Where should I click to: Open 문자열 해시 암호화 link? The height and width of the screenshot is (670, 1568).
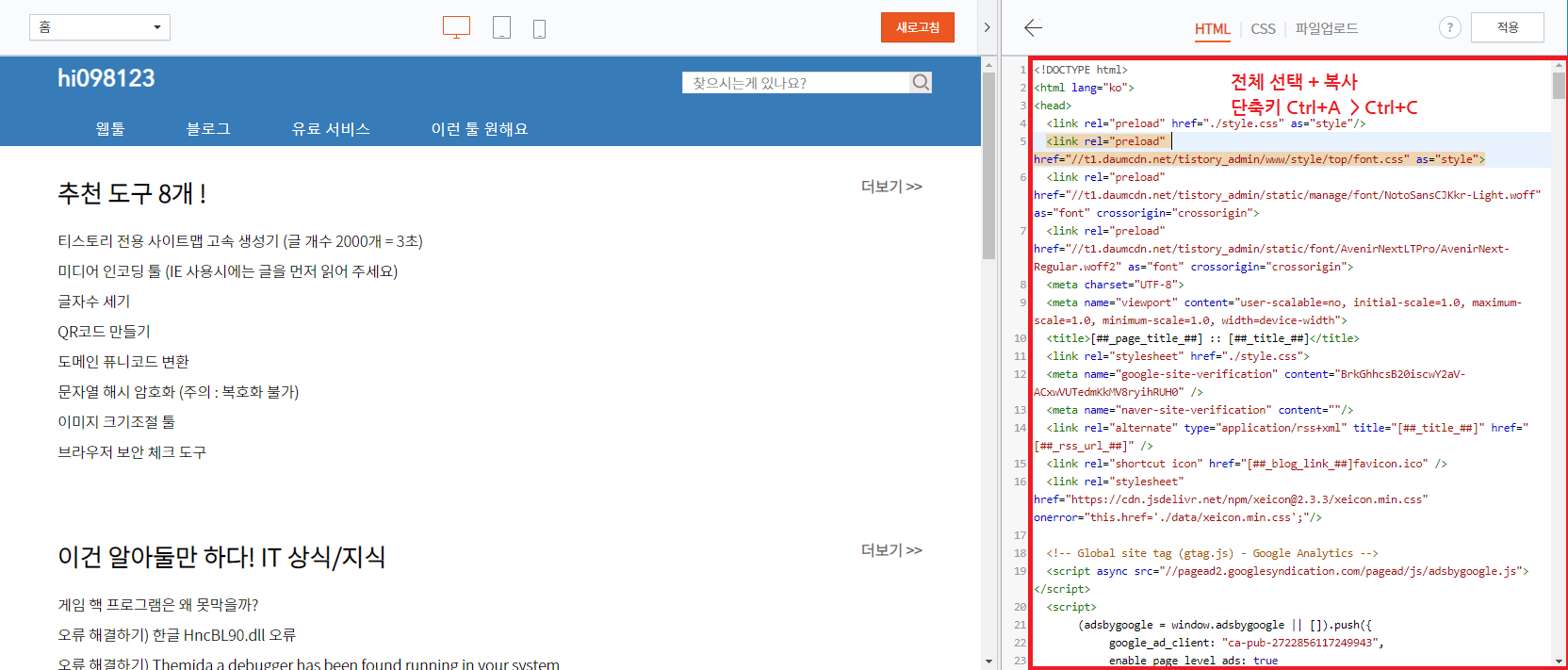(178, 392)
